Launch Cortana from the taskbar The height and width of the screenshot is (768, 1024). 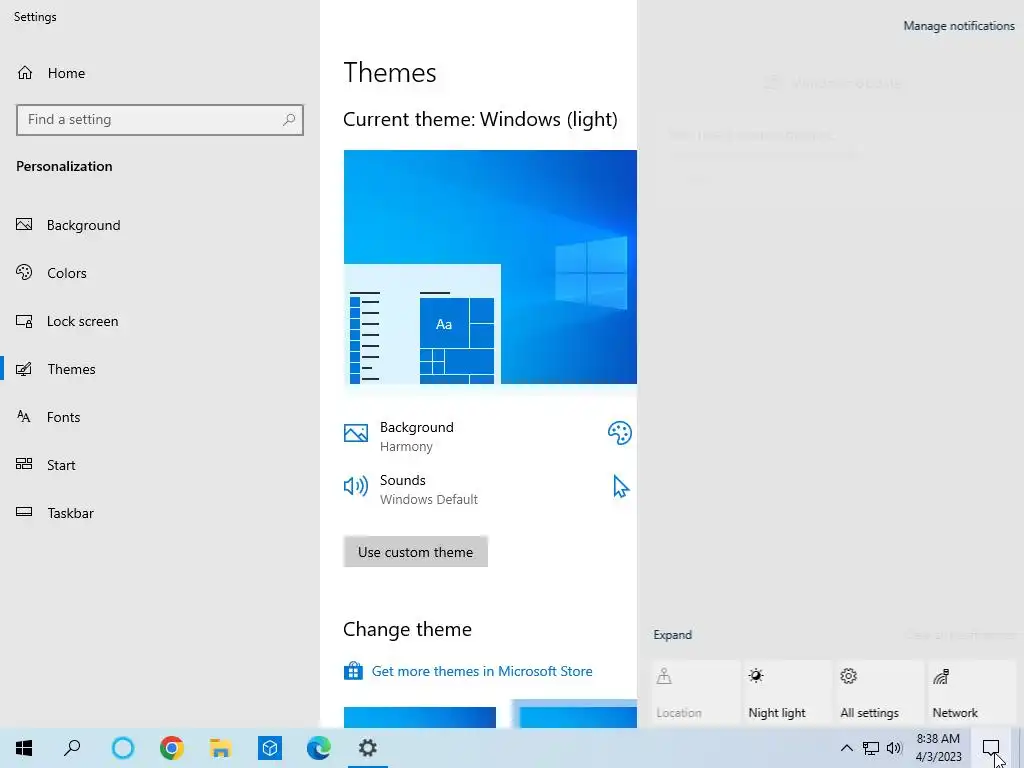(123, 748)
